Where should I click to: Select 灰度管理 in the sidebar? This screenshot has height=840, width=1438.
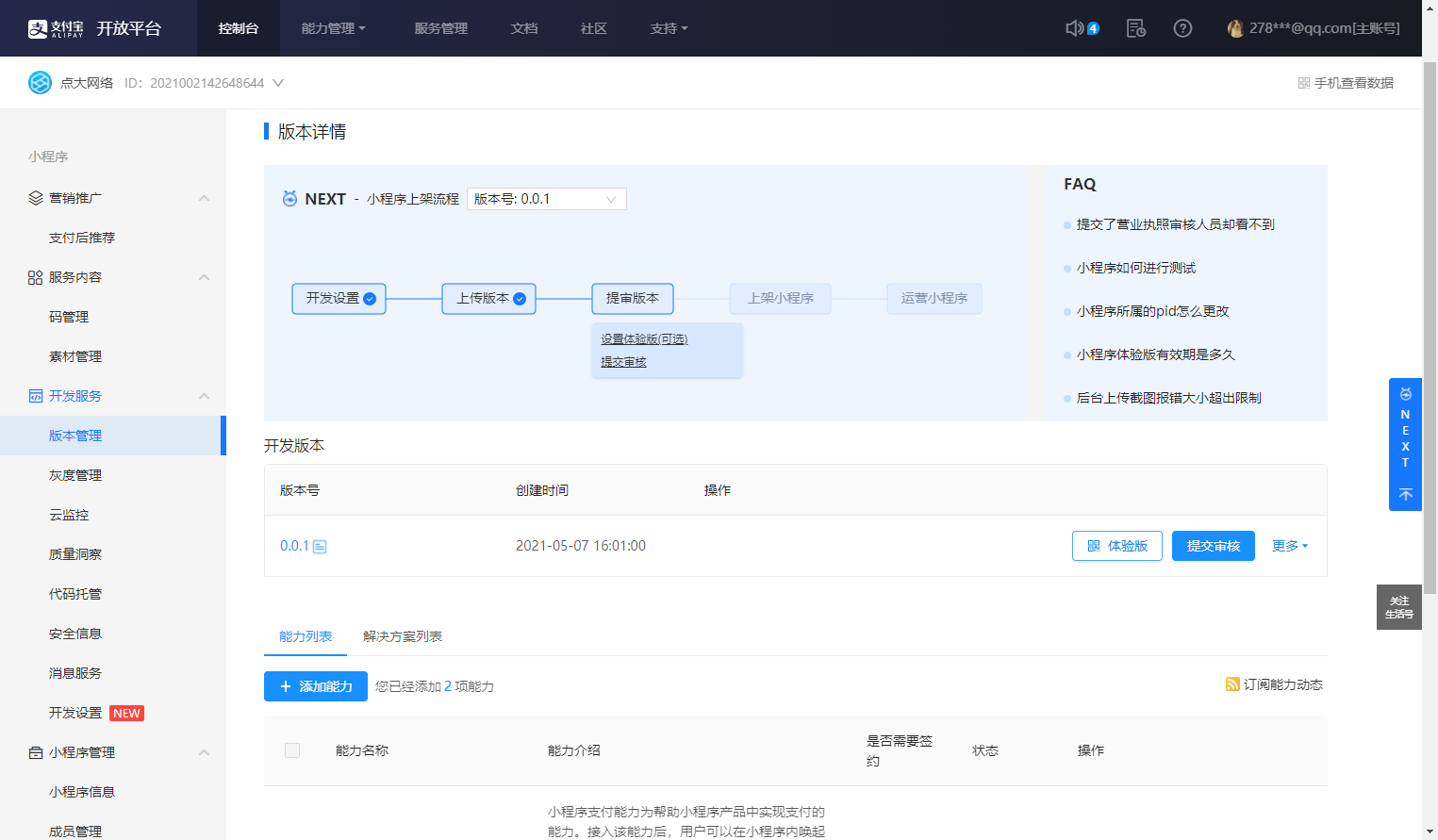pyautogui.click(x=75, y=475)
